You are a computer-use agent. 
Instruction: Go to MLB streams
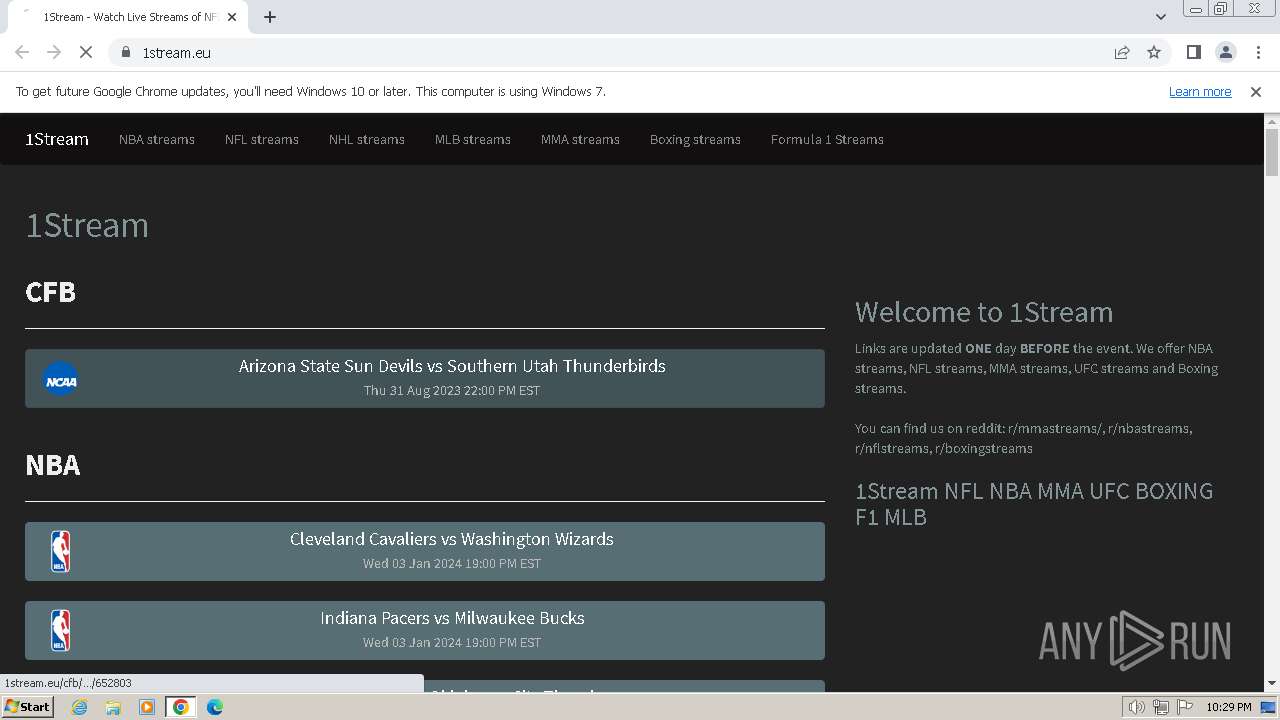pos(473,139)
